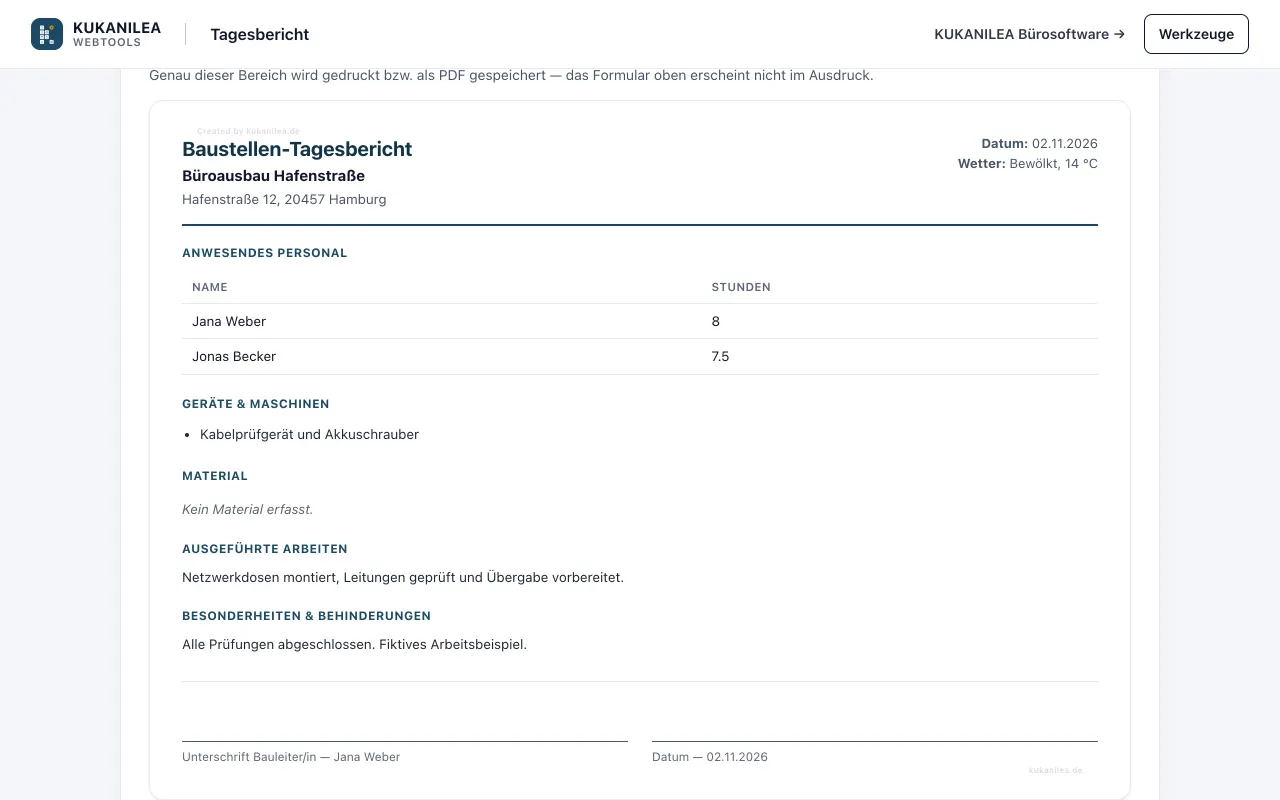Click the hours value 8
This screenshot has height=800, width=1280.
(716, 321)
